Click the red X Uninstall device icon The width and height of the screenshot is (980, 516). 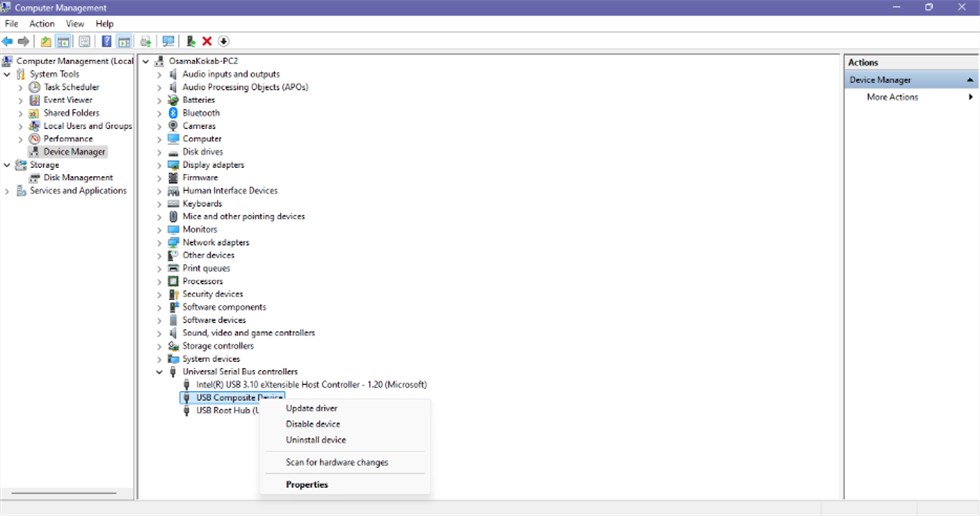207,41
